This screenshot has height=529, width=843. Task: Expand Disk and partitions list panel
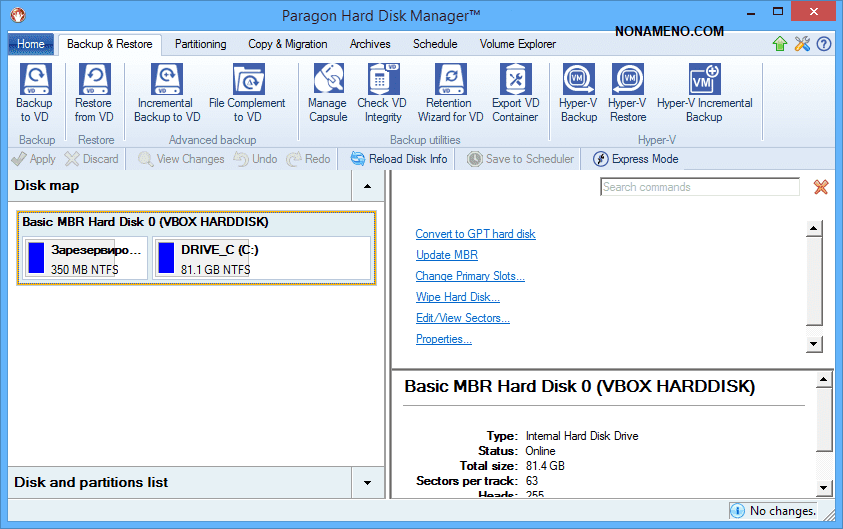coord(367,483)
